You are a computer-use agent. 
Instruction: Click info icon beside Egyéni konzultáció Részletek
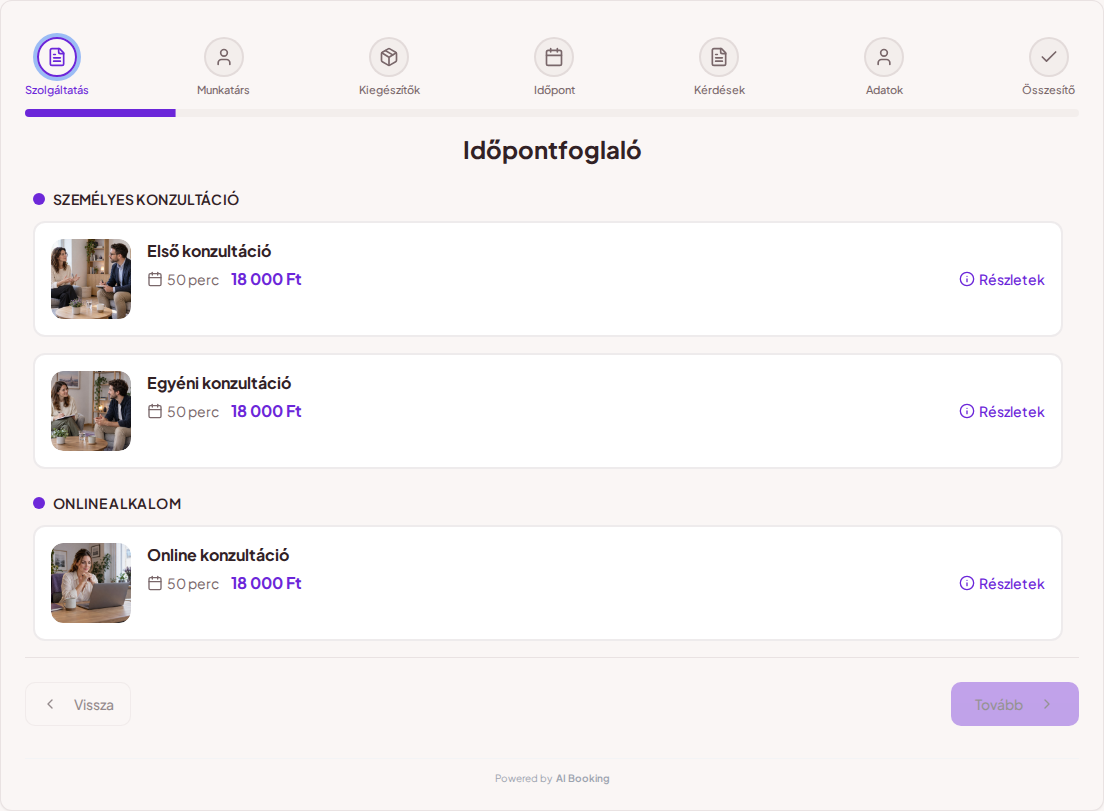(x=967, y=411)
